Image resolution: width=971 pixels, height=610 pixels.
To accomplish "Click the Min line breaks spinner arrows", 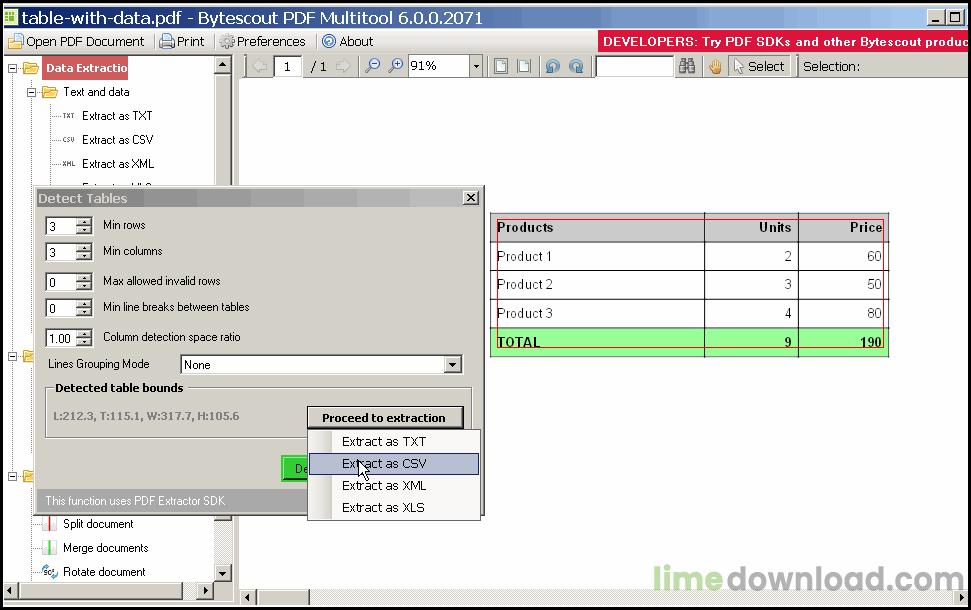I will click(84, 308).
